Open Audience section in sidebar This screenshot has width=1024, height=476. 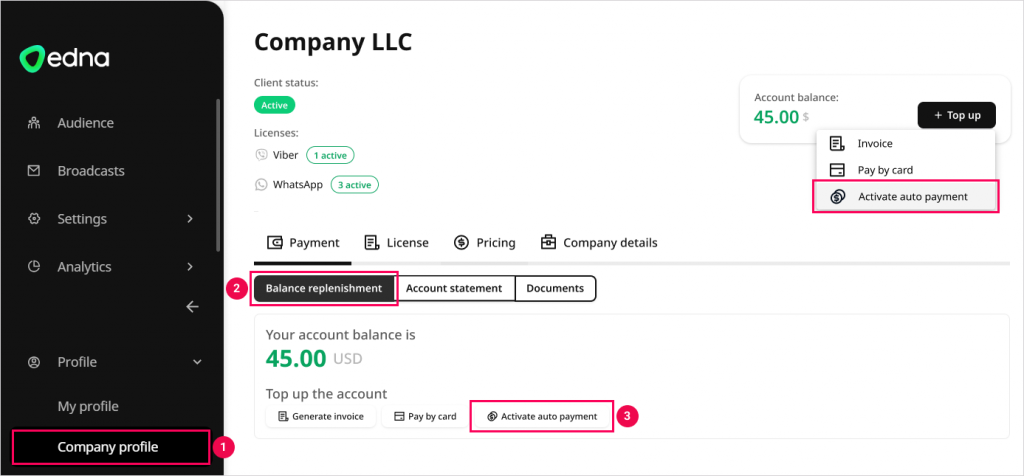click(x=85, y=123)
